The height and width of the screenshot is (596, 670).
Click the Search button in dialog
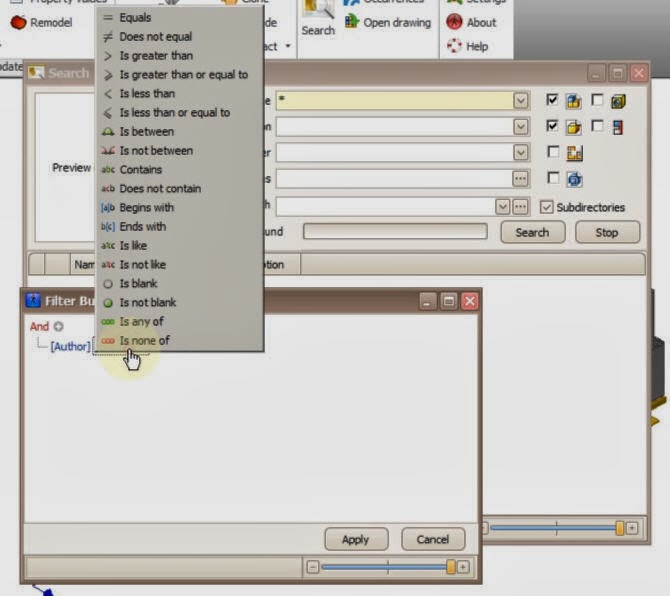coord(532,232)
